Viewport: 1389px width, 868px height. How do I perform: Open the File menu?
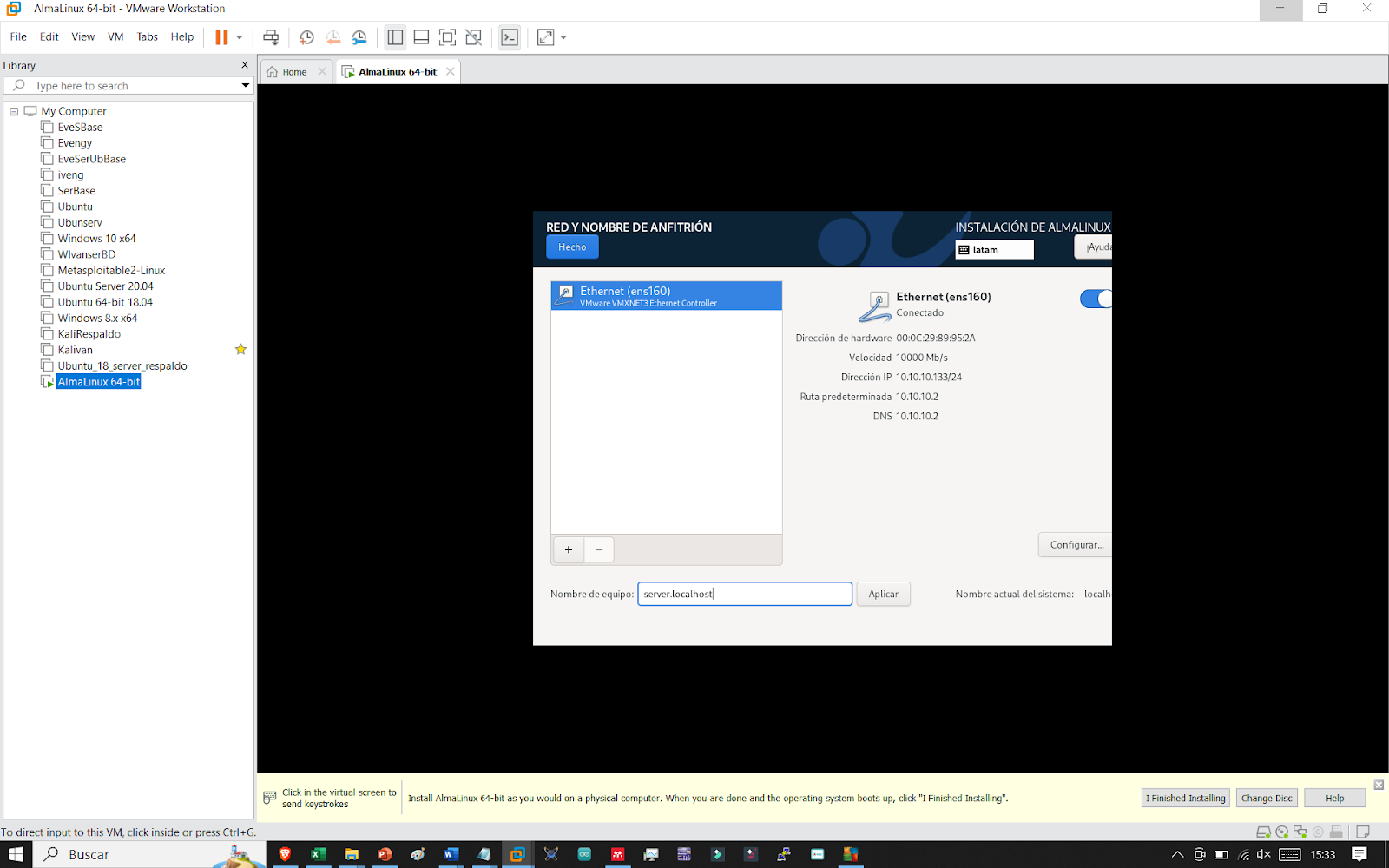coord(18,36)
